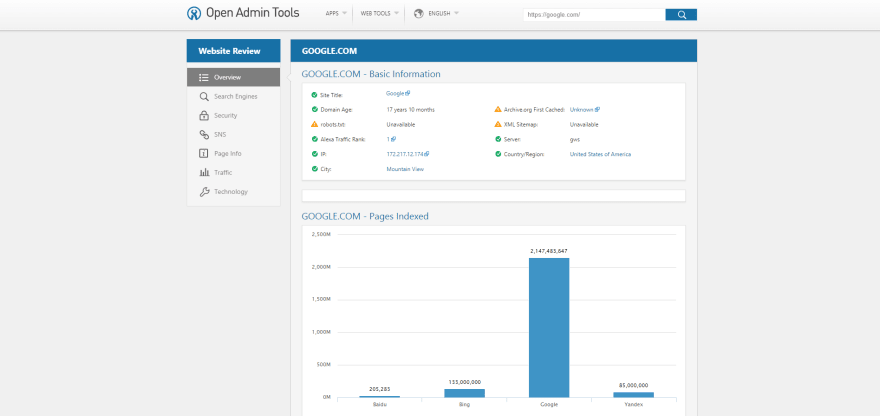Viewport: 880px width, 416px height.
Task: Click the green check icon beside IP
Action: click(314, 154)
